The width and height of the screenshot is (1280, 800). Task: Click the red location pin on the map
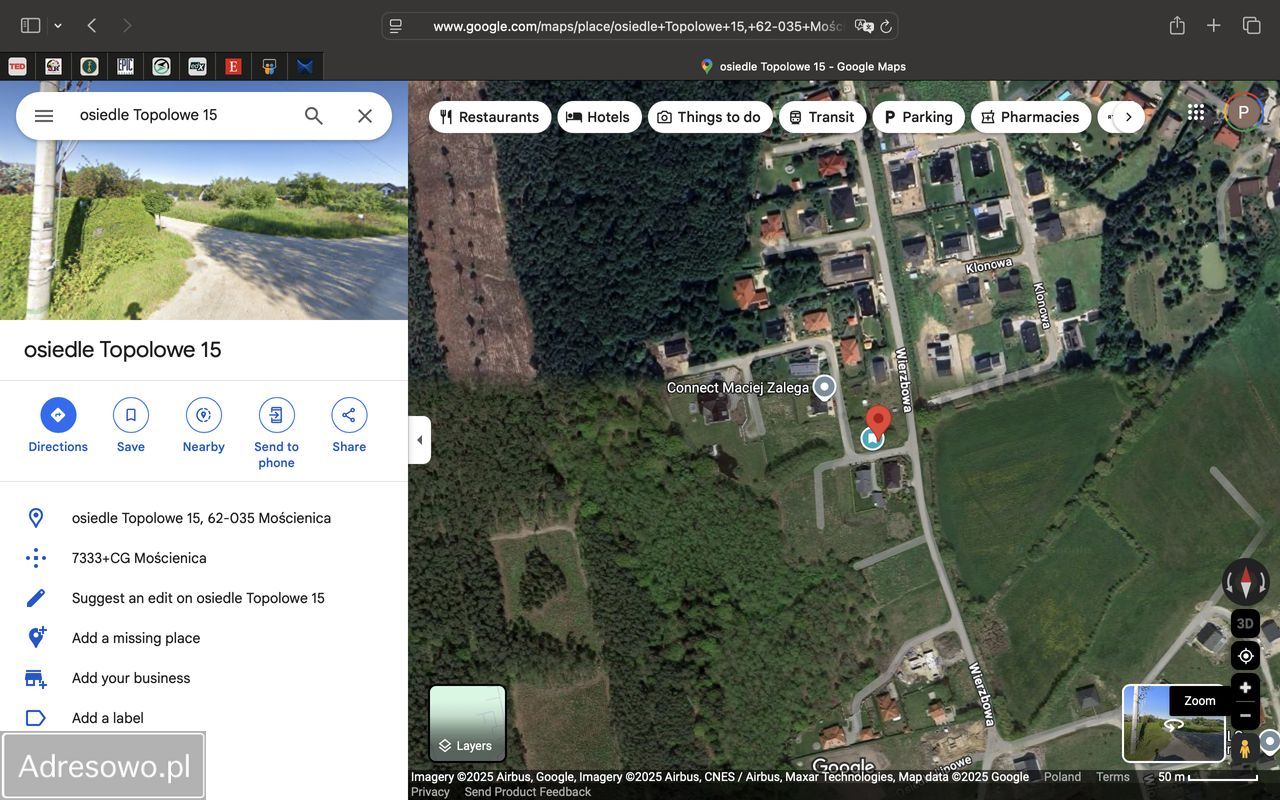click(878, 421)
